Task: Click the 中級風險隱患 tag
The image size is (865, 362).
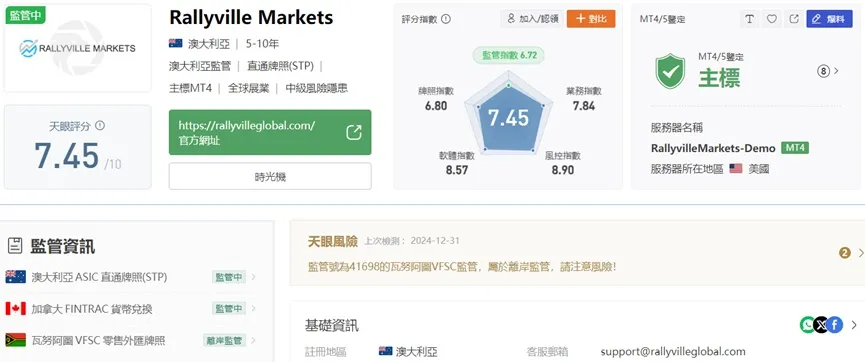Action: [x=317, y=88]
